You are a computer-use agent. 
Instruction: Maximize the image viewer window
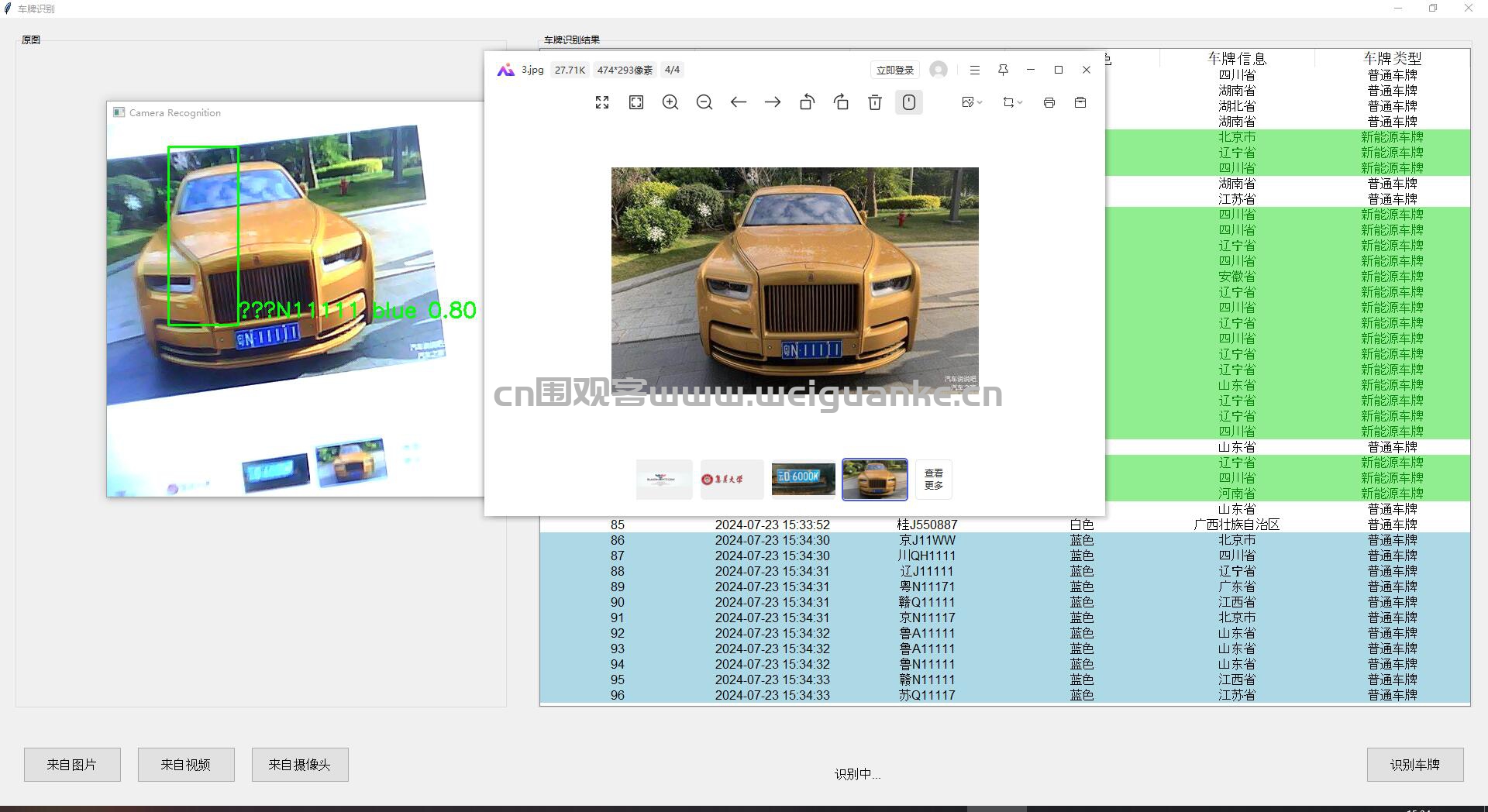pyautogui.click(x=1059, y=70)
